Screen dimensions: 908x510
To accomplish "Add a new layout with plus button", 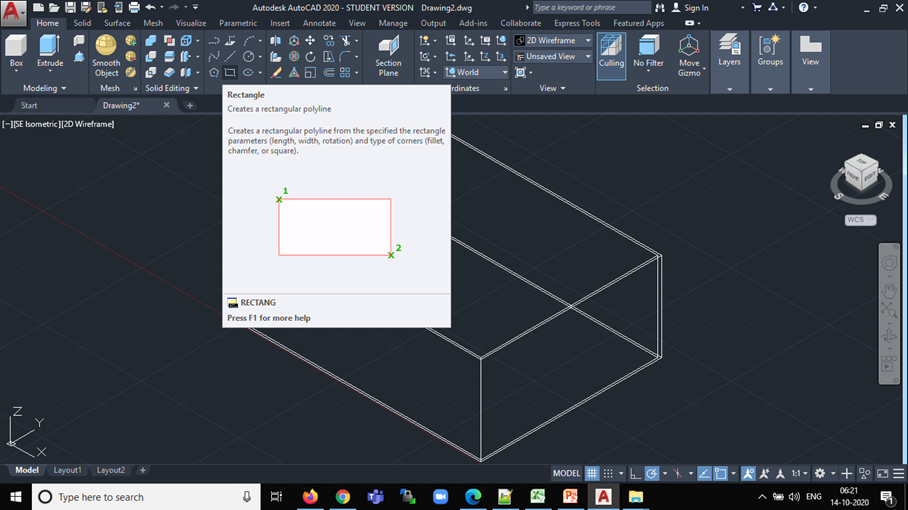I will click(142, 470).
